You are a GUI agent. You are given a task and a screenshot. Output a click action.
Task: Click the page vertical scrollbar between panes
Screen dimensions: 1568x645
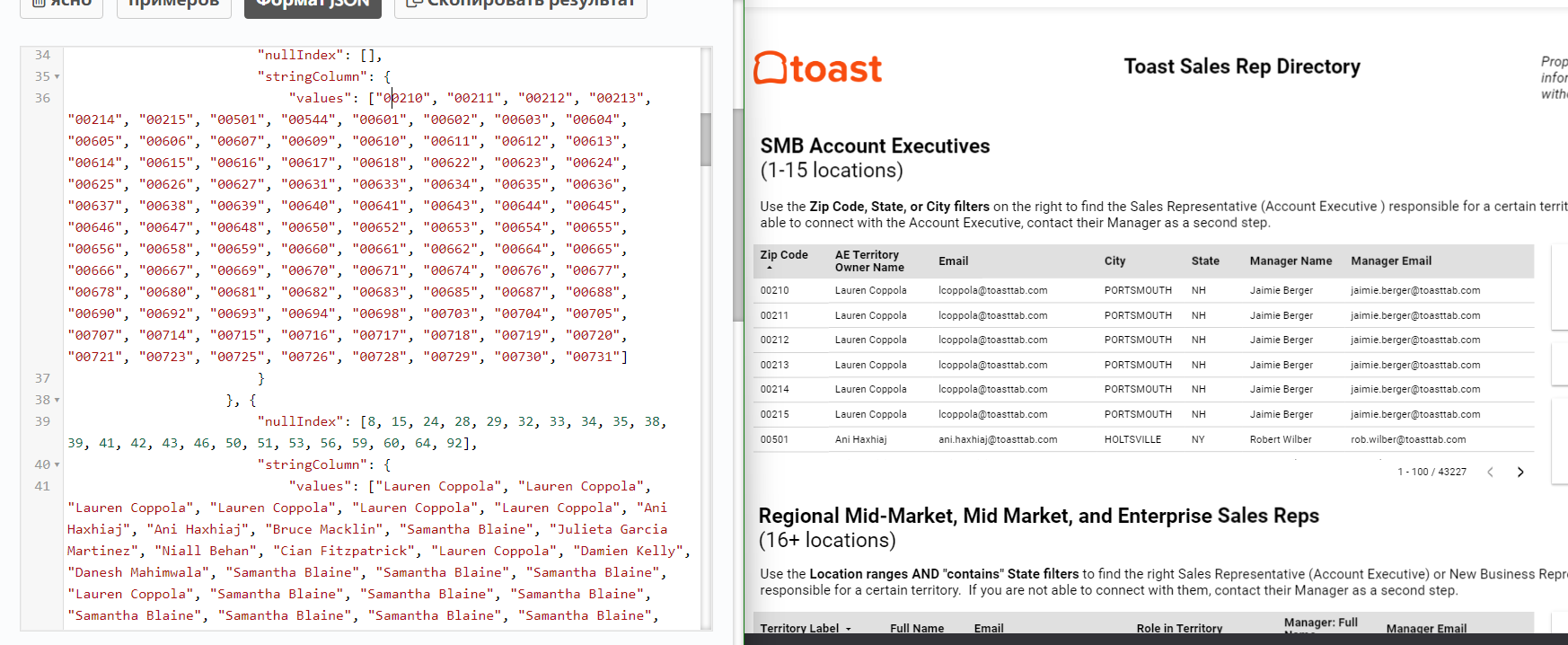pos(738,216)
